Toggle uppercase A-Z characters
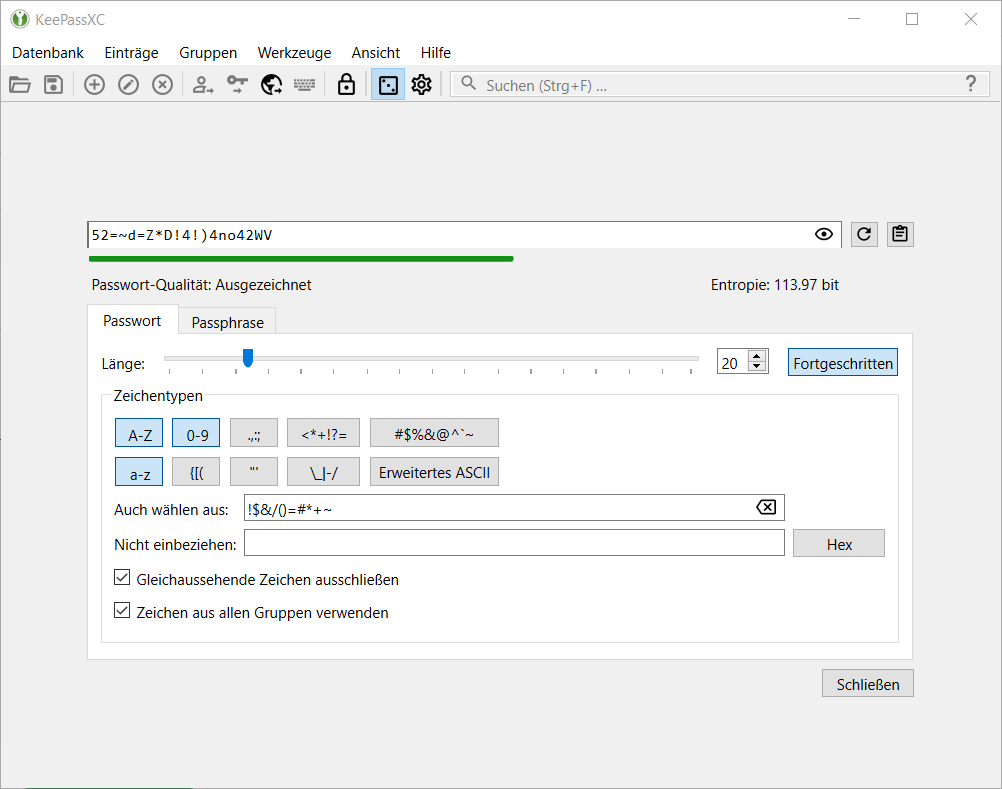 coord(139,433)
